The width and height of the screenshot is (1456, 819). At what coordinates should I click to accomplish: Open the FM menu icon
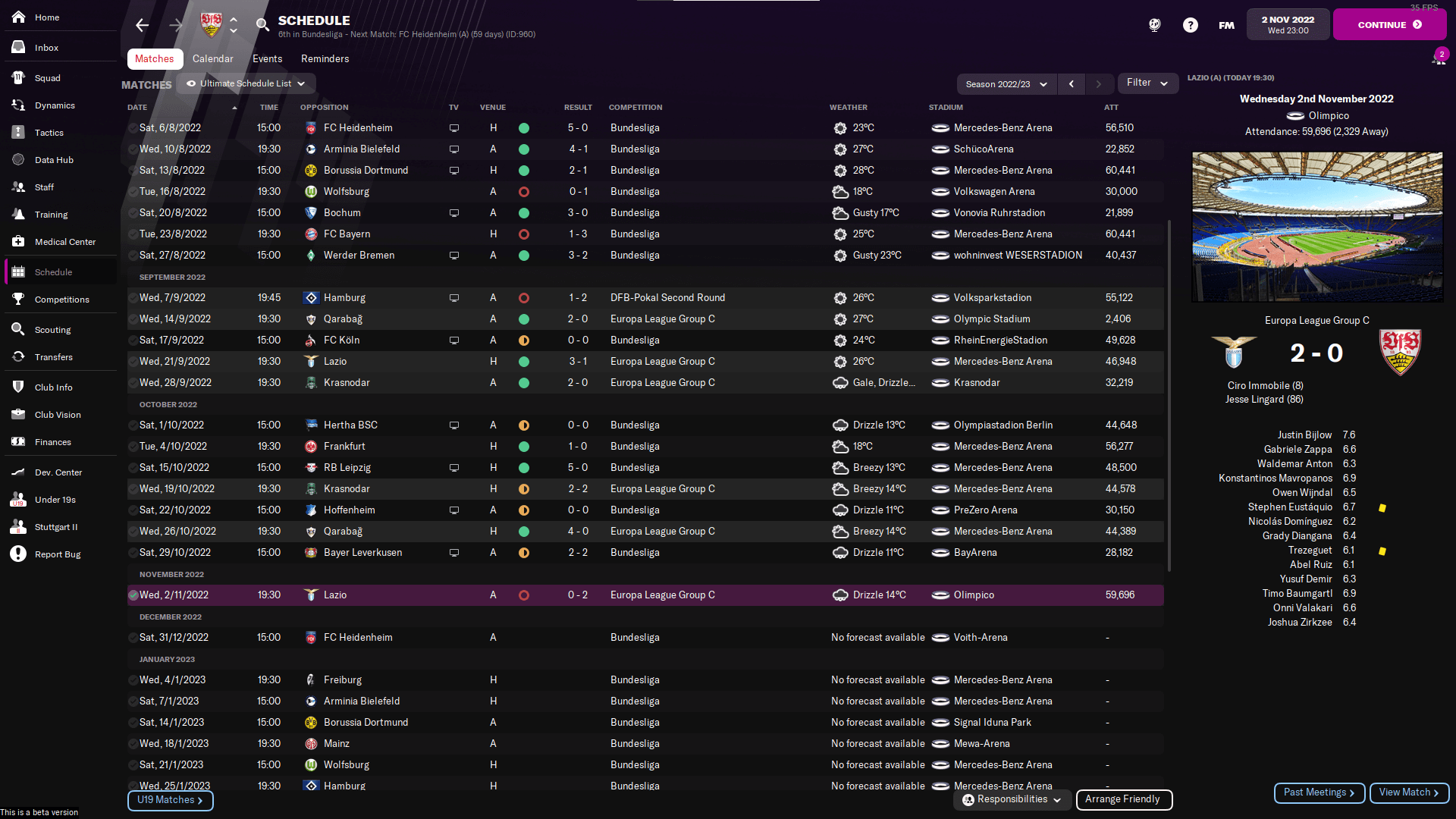click(1226, 25)
